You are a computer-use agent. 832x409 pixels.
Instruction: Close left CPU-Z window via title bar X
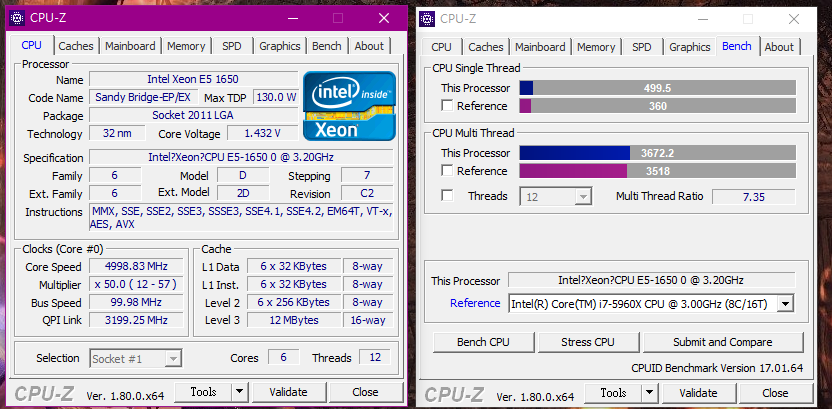(x=384, y=18)
